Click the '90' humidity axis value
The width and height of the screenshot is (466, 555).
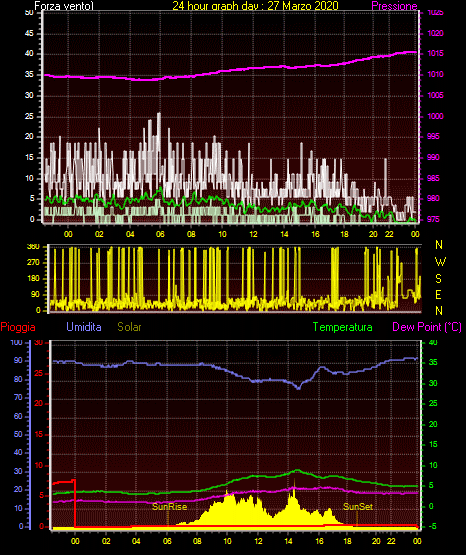click(x=18, y=360)
